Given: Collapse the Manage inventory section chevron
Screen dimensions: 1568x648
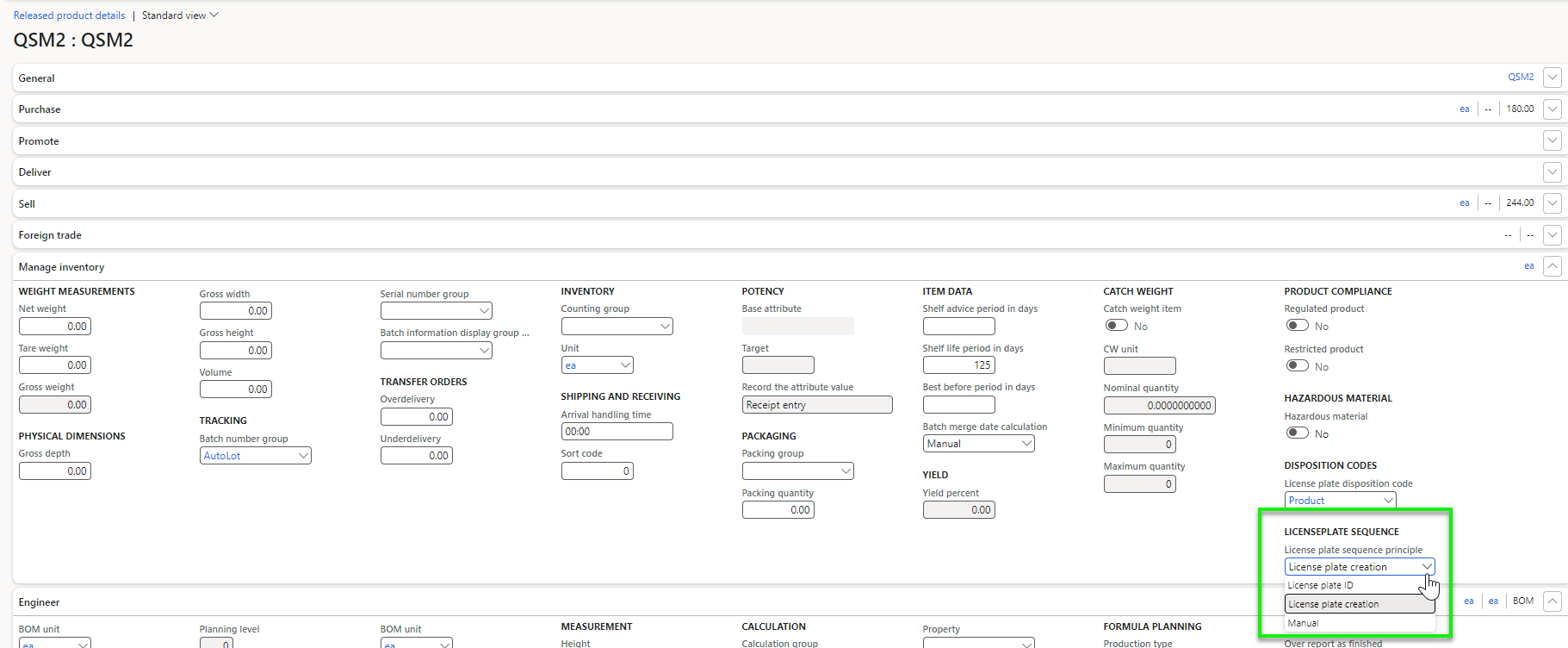Looking at the screenshot, I should click(x=1553, y=266).
